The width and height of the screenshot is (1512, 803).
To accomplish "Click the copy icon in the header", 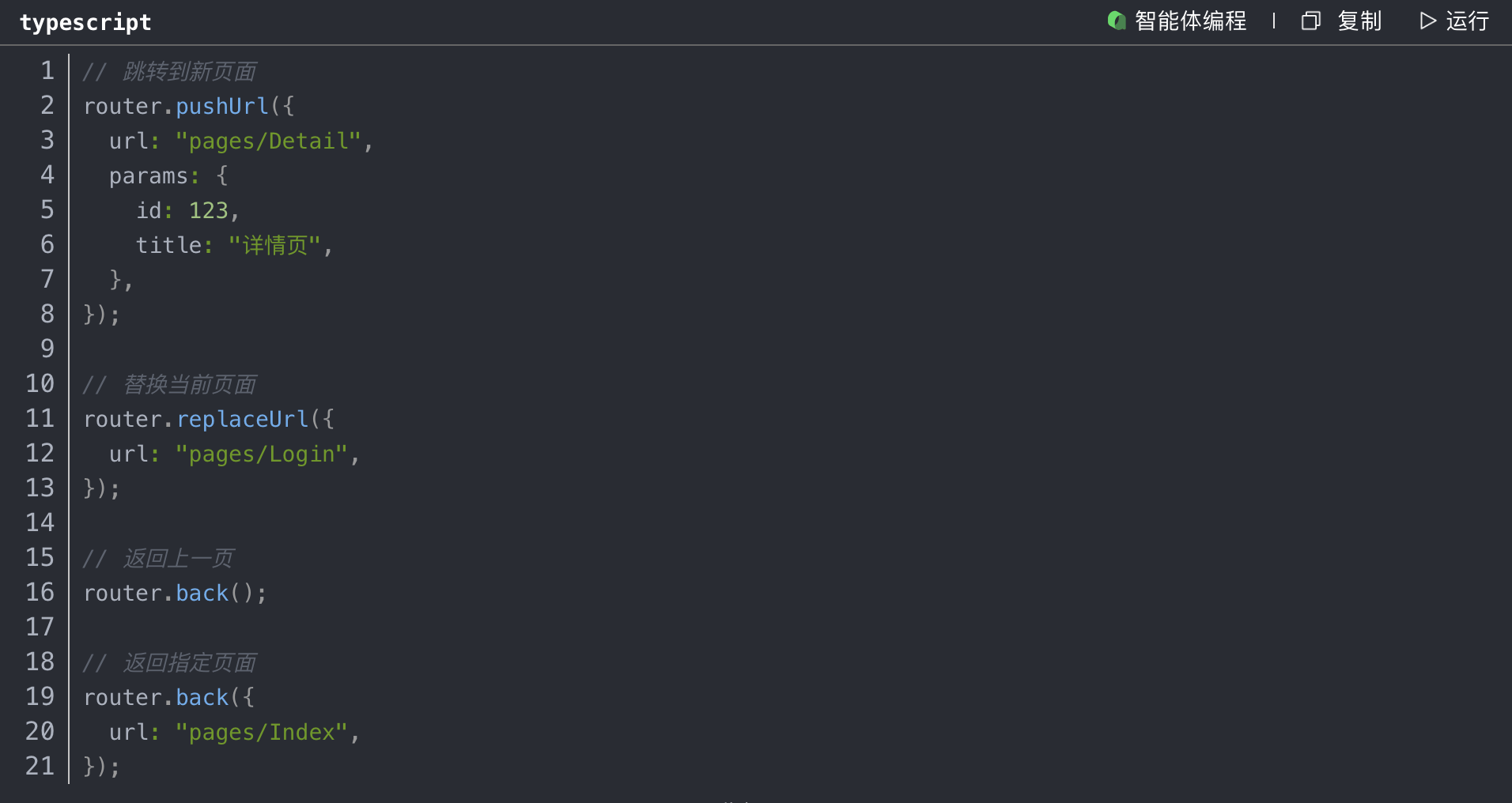I will [1310, 21].
